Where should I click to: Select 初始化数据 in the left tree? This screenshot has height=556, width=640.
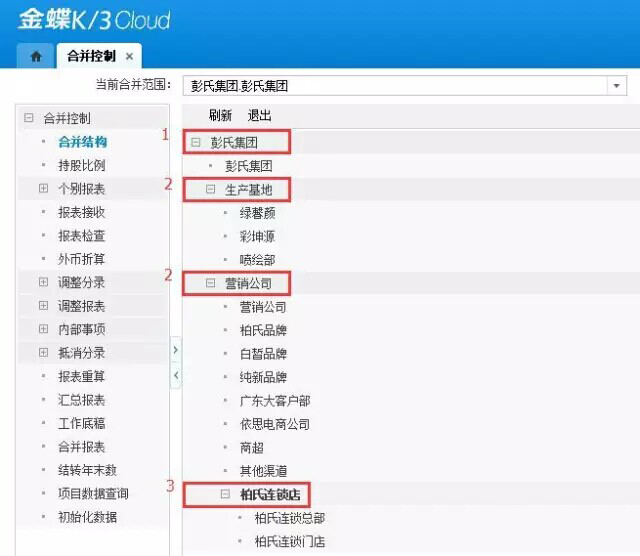(87, 517)
